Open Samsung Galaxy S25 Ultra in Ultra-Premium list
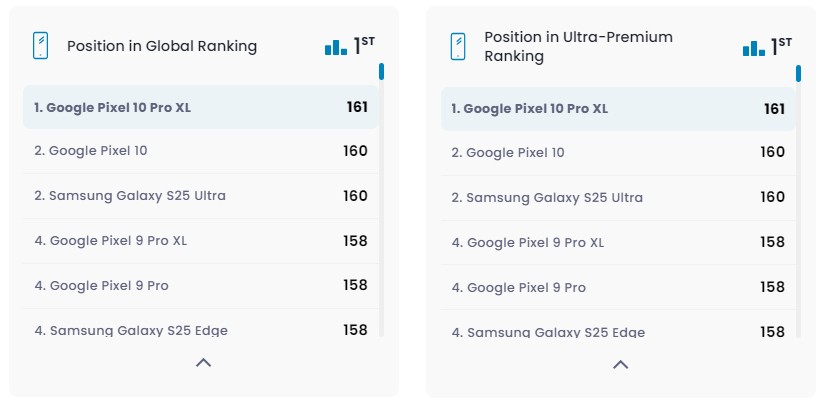Image resolution: width=818 pixels, height=402 pixels. [547, 198]
